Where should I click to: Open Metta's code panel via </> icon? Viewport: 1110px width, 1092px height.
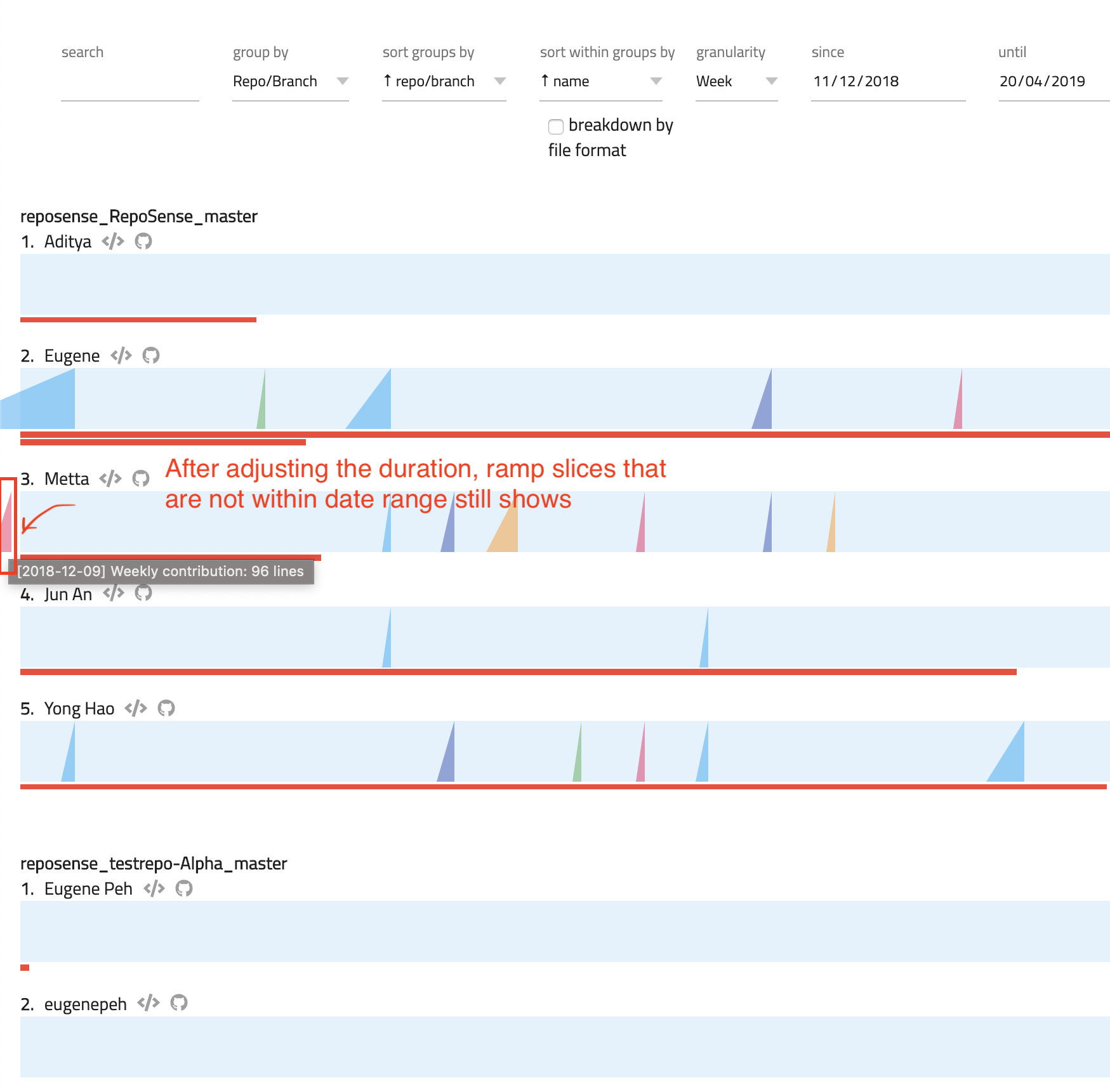(110, 478)
